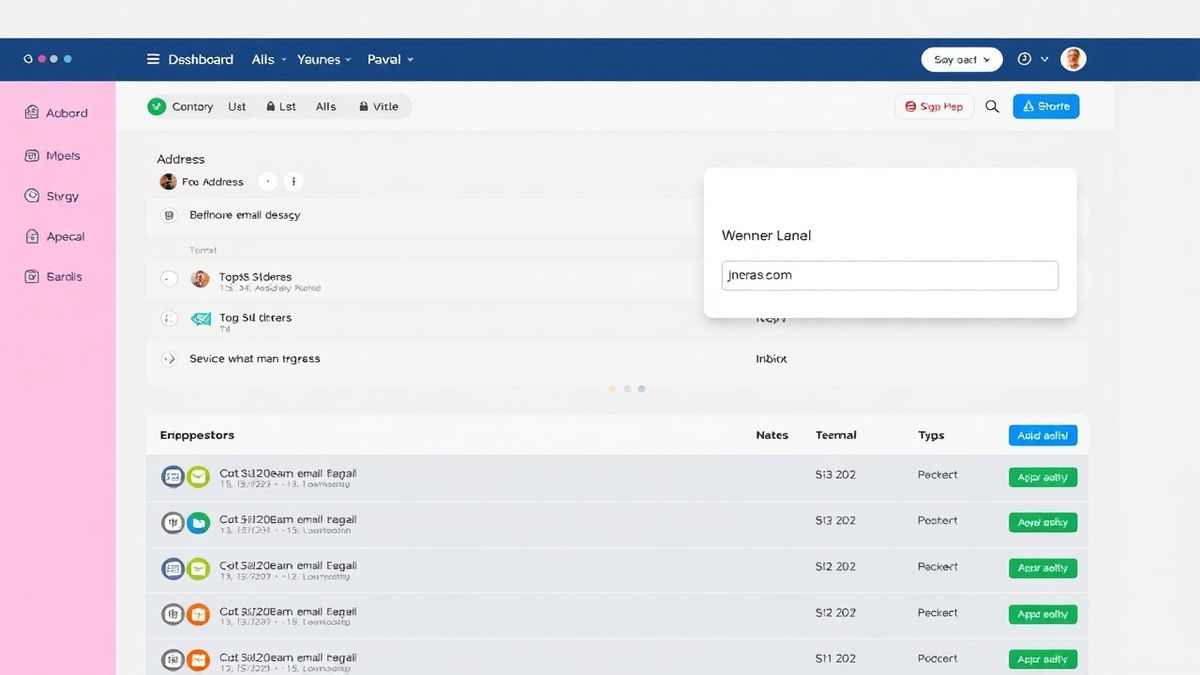
Task: Click the green check icon beside Contory
Action: pos(156,106)
